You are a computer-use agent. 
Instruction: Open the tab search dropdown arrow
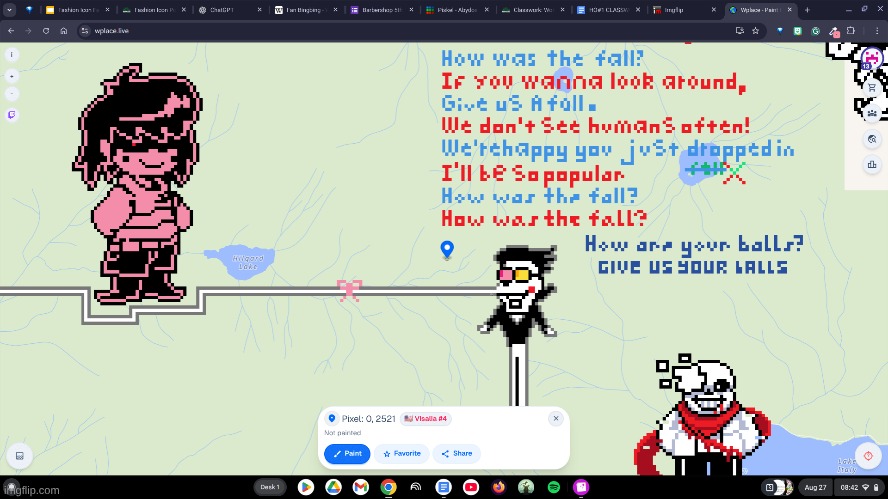9,10
